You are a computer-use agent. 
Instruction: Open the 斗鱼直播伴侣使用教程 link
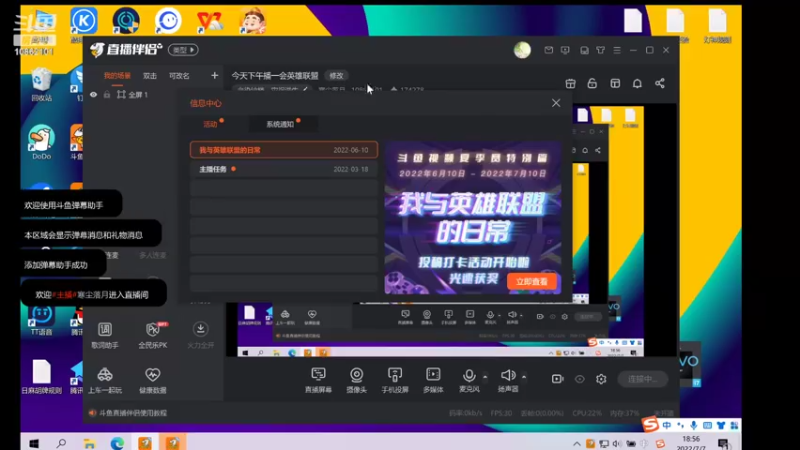click(x=133, y=413)
